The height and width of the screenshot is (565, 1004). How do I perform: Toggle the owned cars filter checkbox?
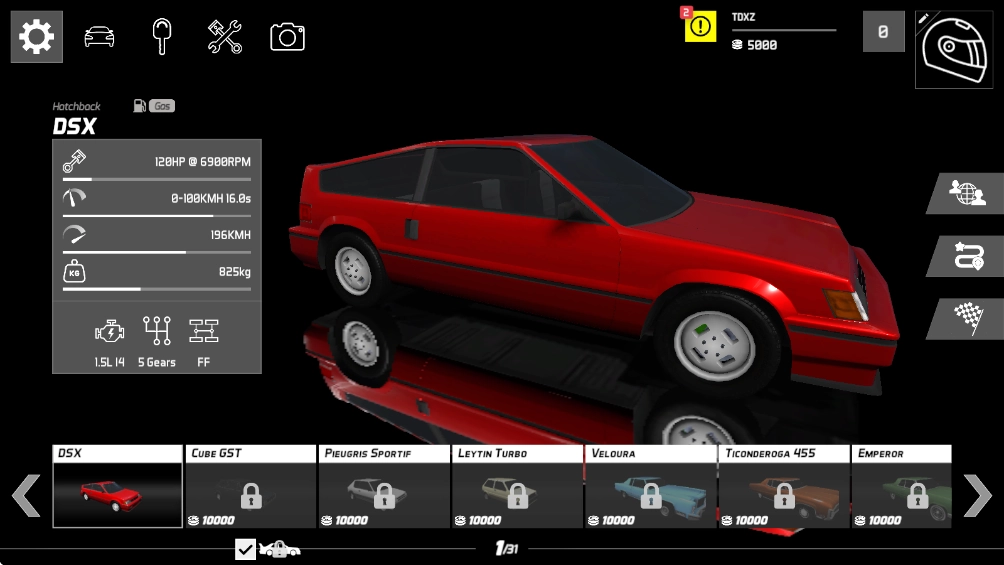point(246,549)
